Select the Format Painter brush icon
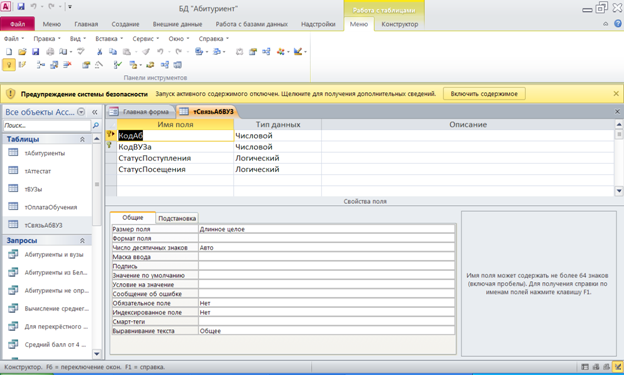This screenshot has width=624, height=375. point(146,52)
